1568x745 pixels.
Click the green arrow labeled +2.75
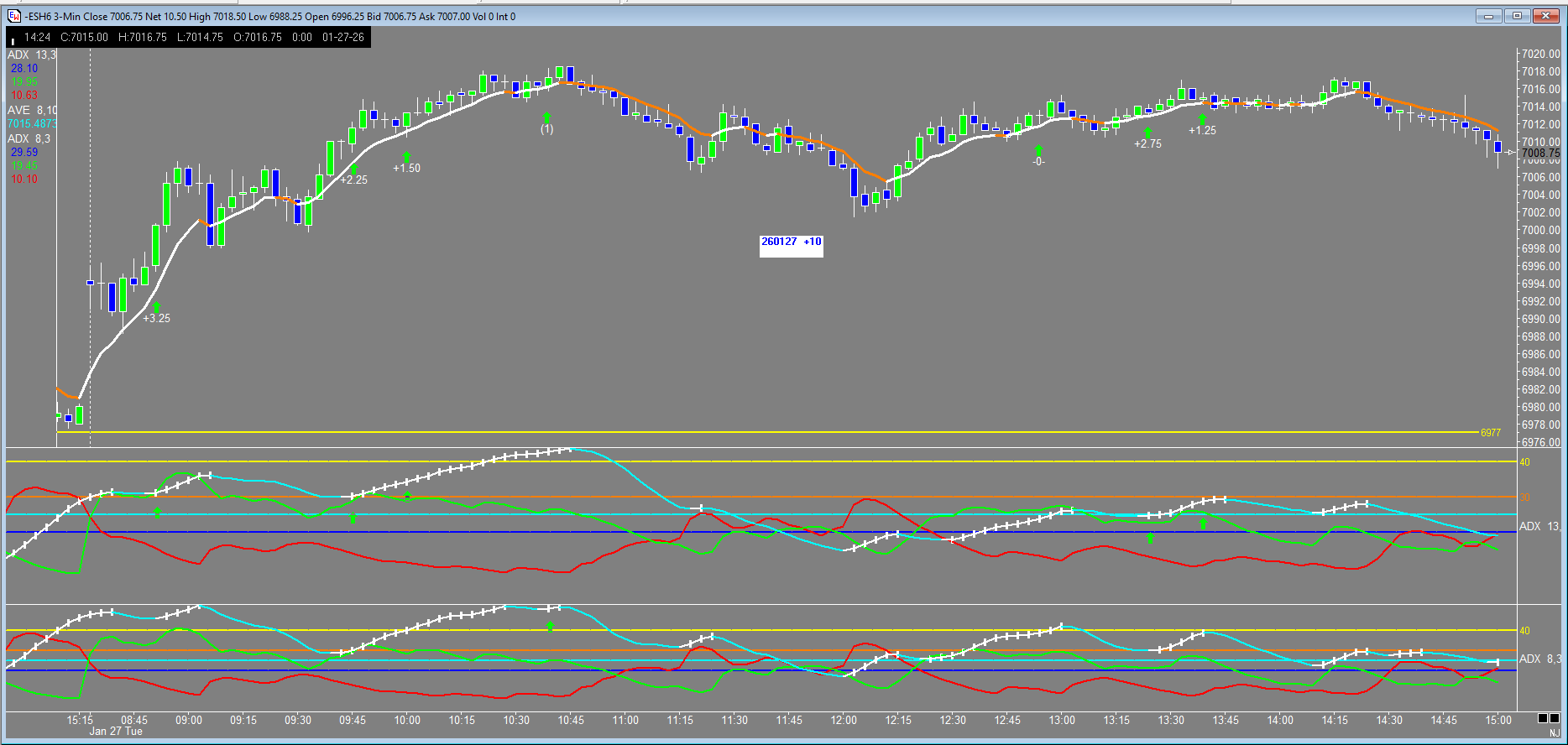click(1147, 133)
